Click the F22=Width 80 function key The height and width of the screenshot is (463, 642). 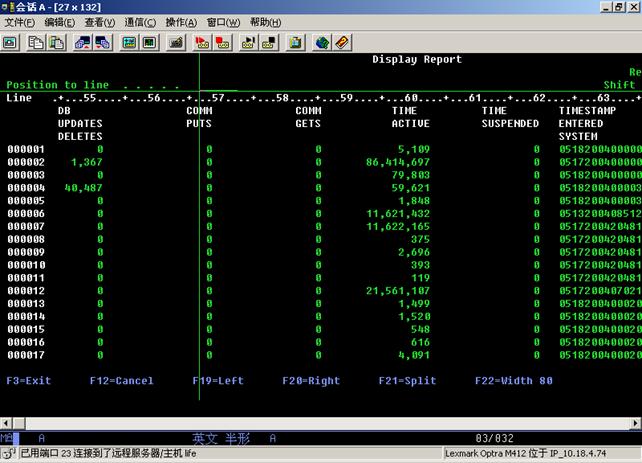[514, 381]
